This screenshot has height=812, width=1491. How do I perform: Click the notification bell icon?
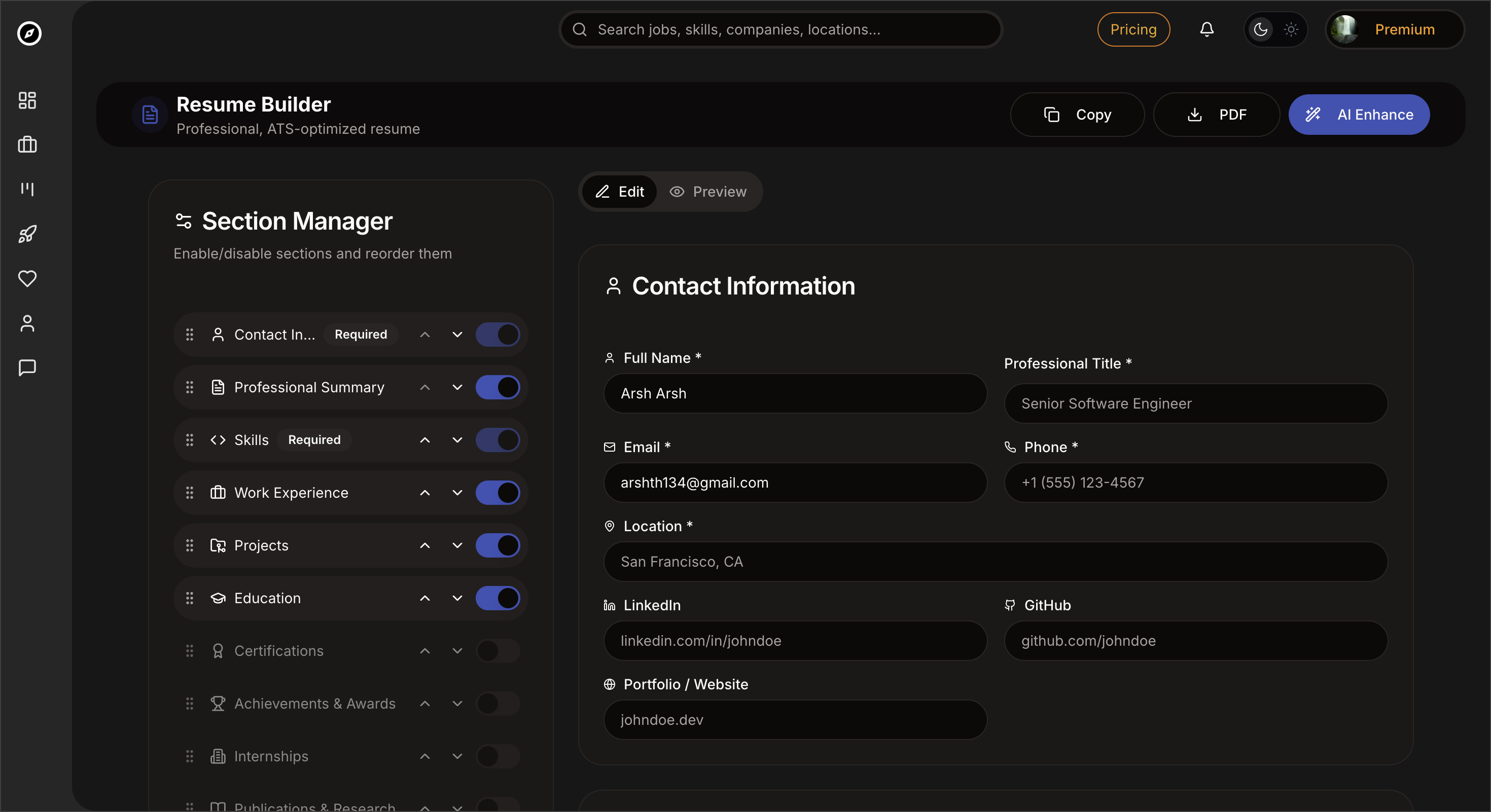pos(1206,29)
